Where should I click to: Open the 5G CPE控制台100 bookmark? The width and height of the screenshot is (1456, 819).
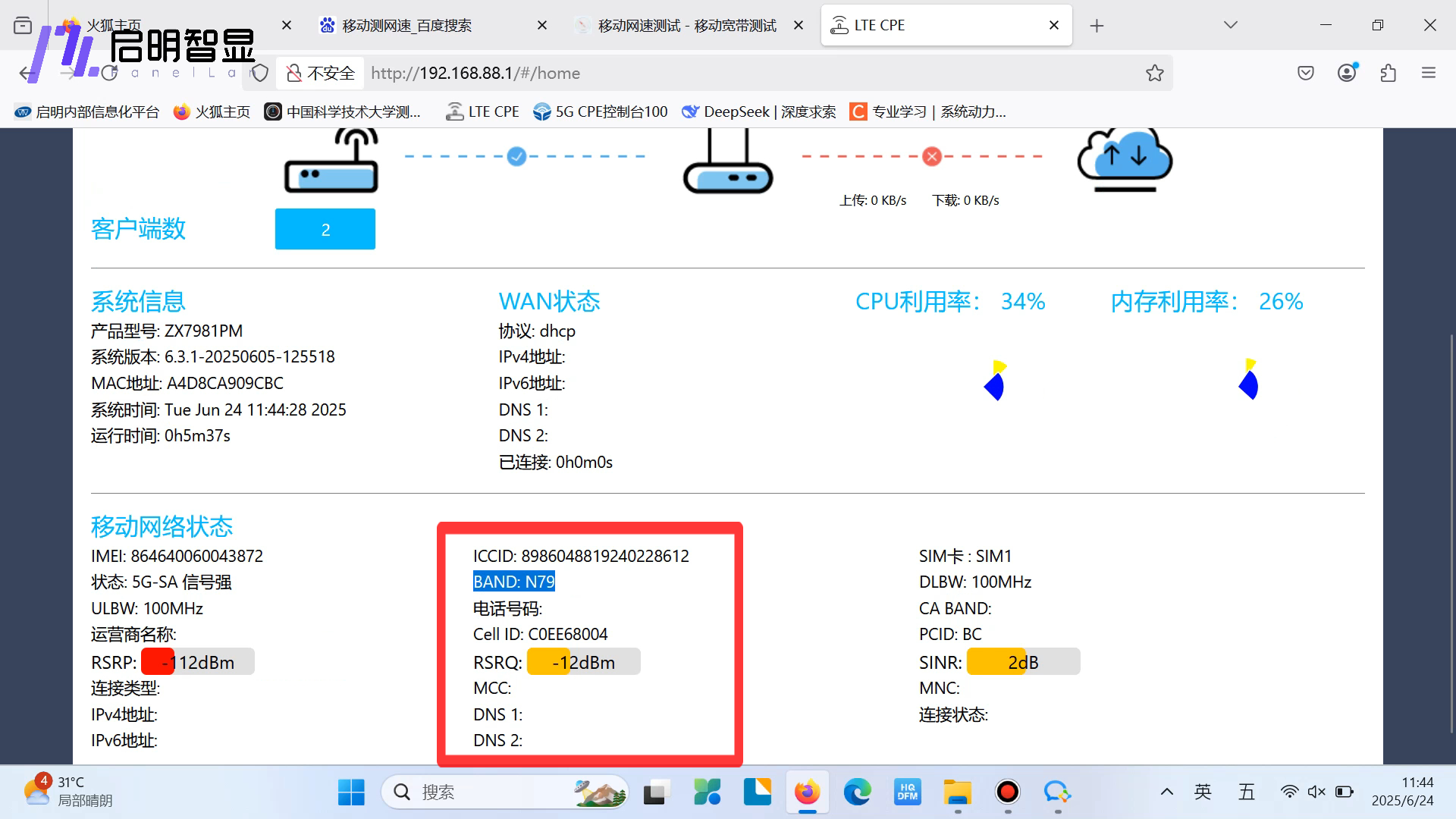coord(601,112)
